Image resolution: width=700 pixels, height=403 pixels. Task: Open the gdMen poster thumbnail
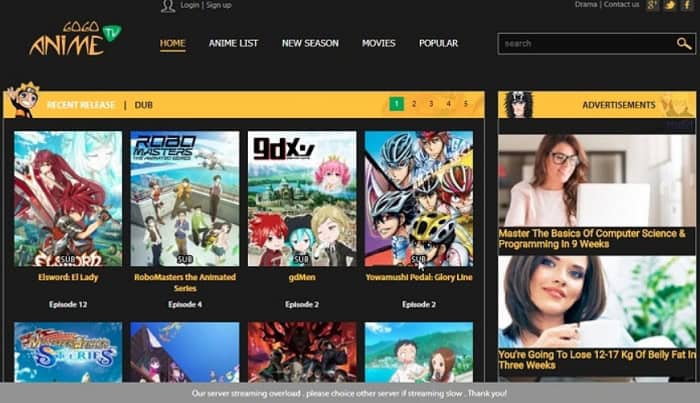pos(302,199)
